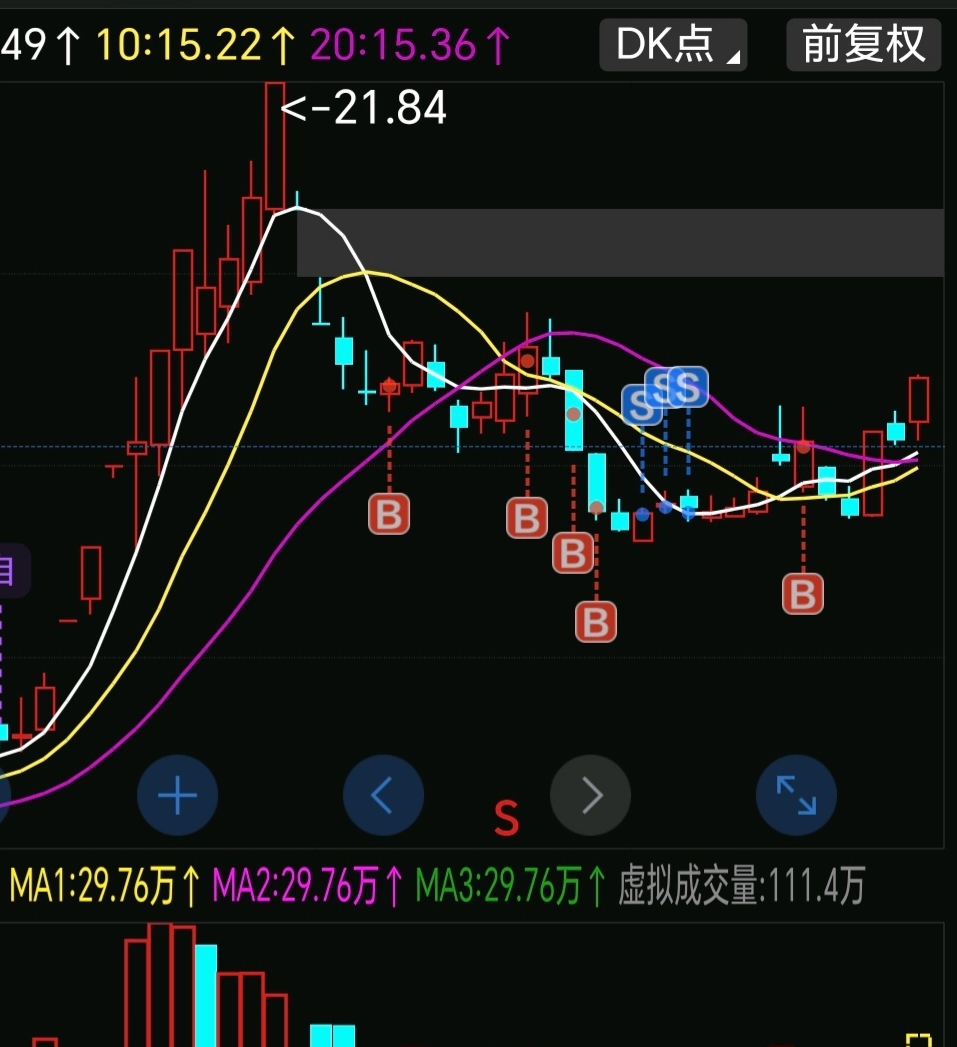Tap the purple tag at left edge
The height and width of the screenshot is (1047, 957).
pyautogui.click(x=12, y=571)
